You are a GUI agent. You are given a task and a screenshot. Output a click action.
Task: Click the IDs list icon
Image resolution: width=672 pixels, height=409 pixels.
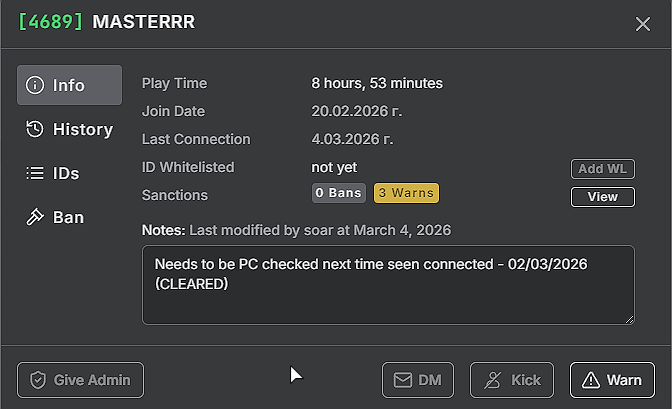tap(35, 173)
